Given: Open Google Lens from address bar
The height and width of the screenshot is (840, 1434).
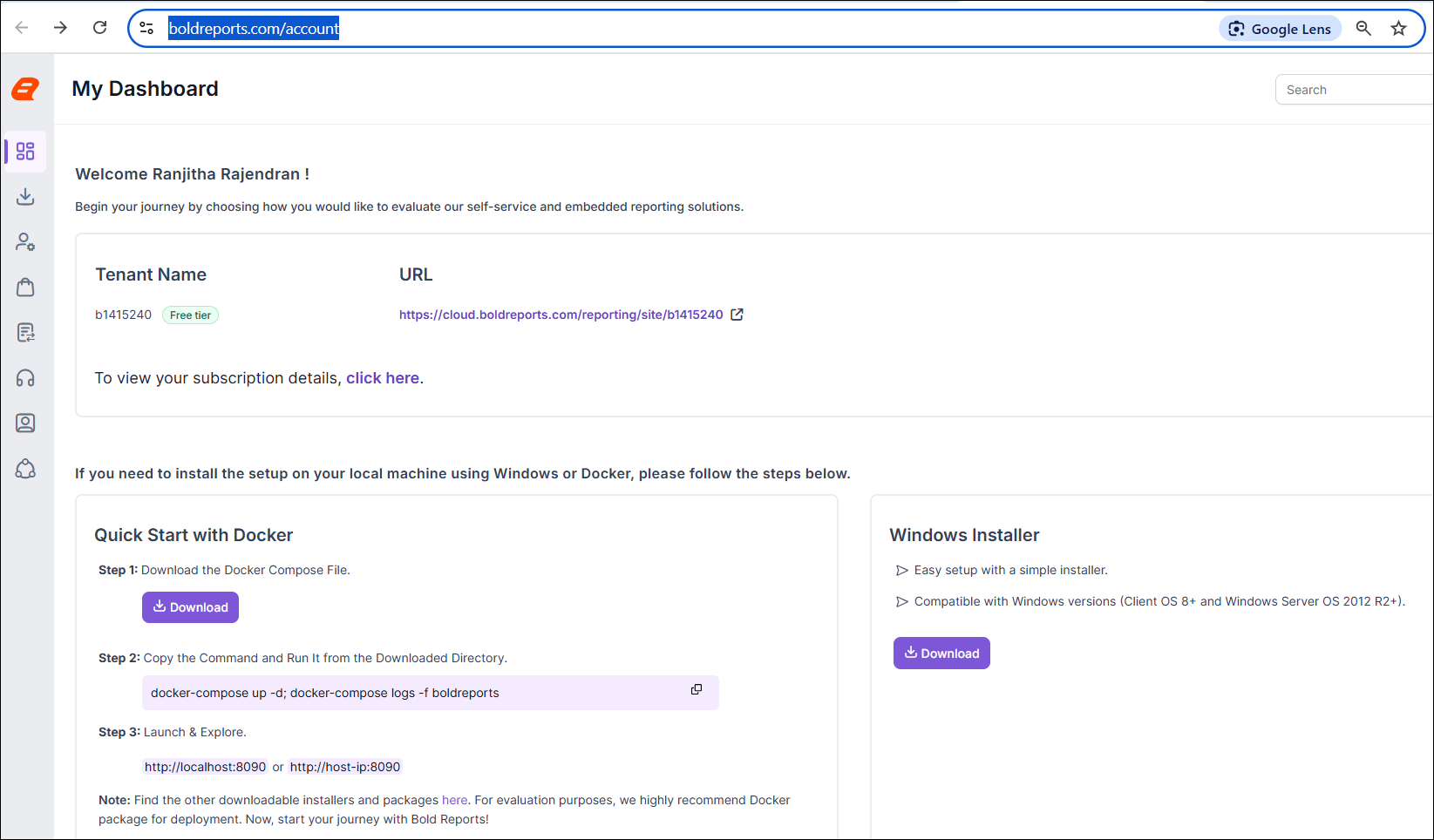Looking at the screenshot, I should coord(1280,29).
